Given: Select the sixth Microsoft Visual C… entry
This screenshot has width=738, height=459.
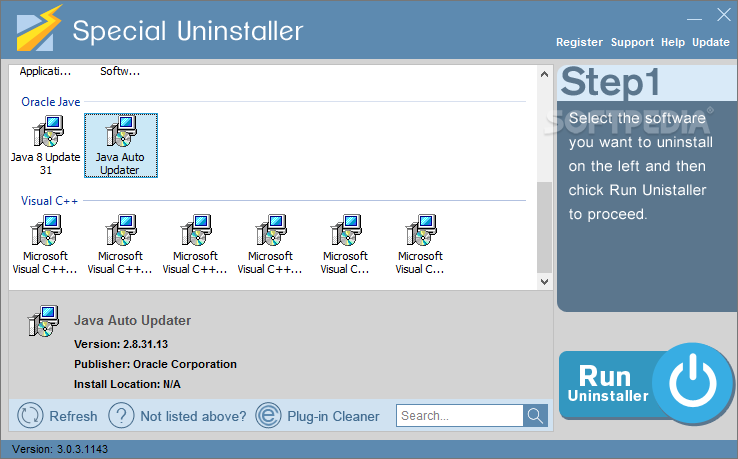Looking at the screenshot, I should point(420,244).
